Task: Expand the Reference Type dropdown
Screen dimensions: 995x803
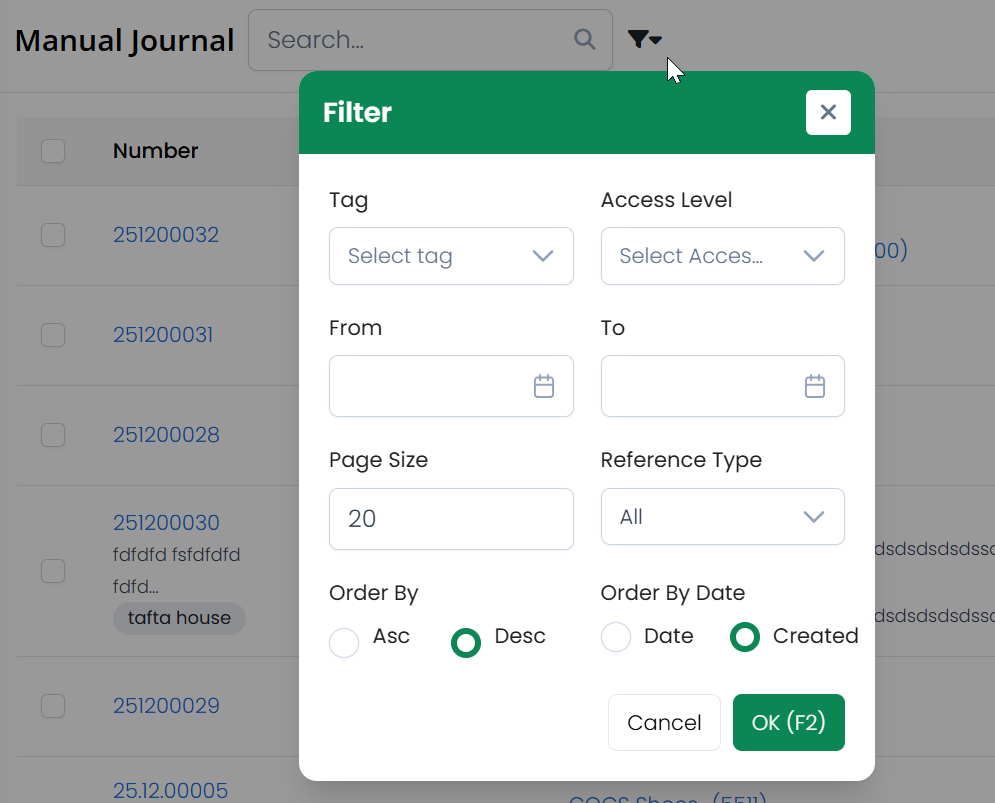Action: 722,517
